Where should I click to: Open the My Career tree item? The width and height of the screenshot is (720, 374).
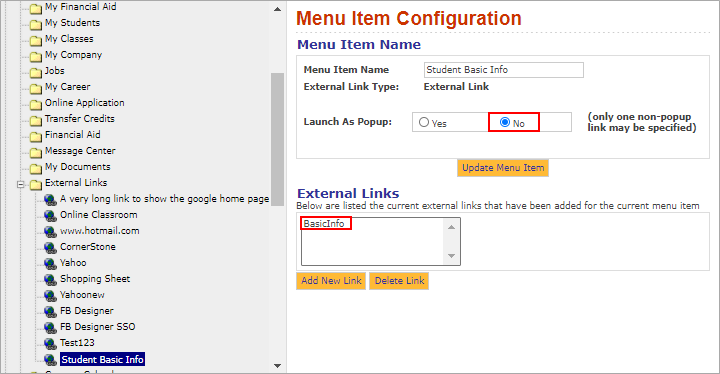coord(68,86)
